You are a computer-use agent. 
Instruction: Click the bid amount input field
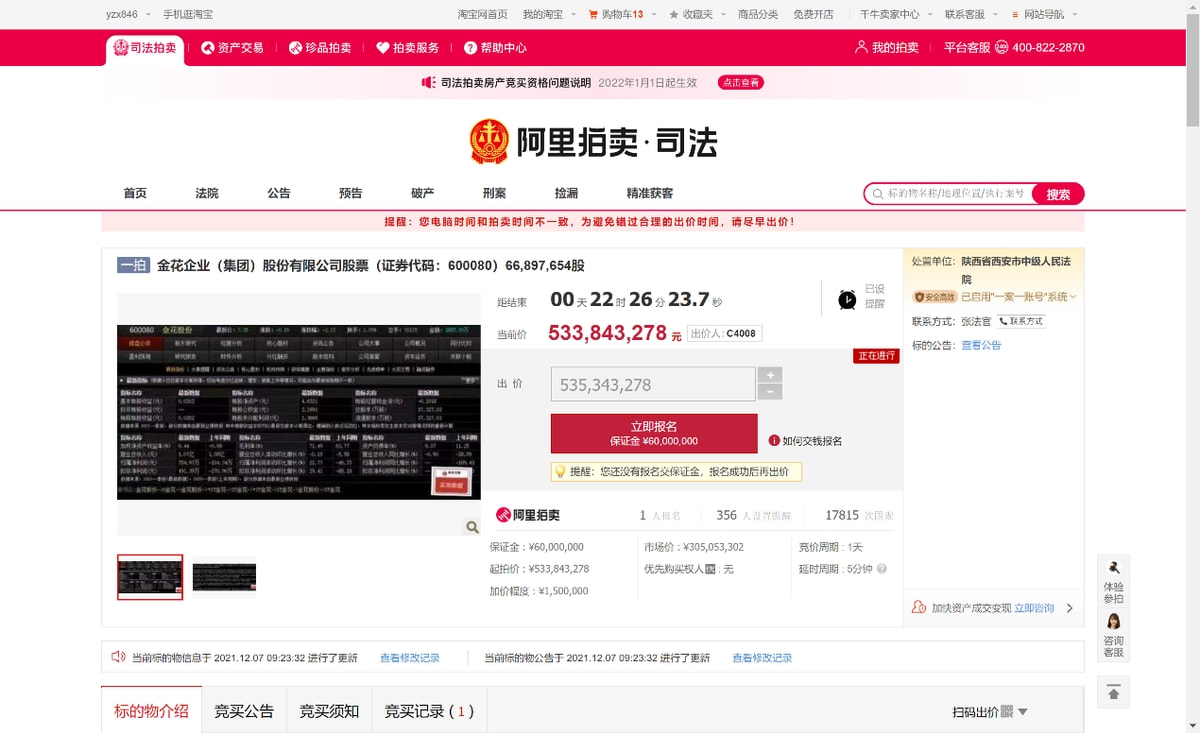coord(653,384)
